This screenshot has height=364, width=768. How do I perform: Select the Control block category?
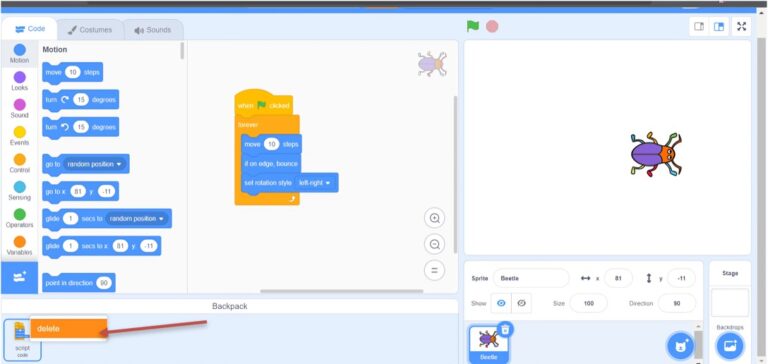click(x=20, y=164)
